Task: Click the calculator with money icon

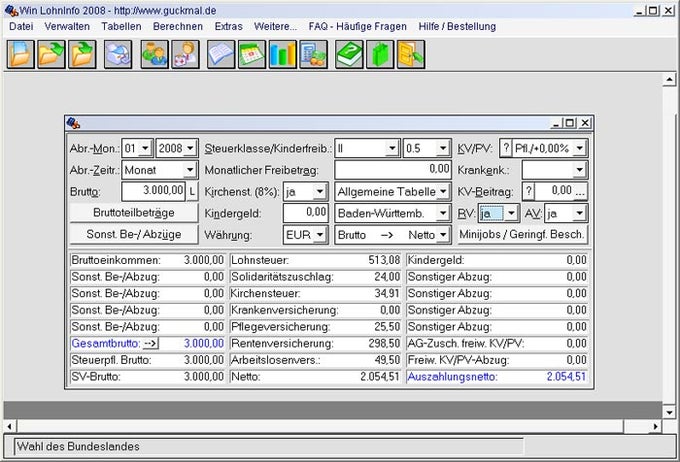Action: pyautogui.click(x=314, y=54)
